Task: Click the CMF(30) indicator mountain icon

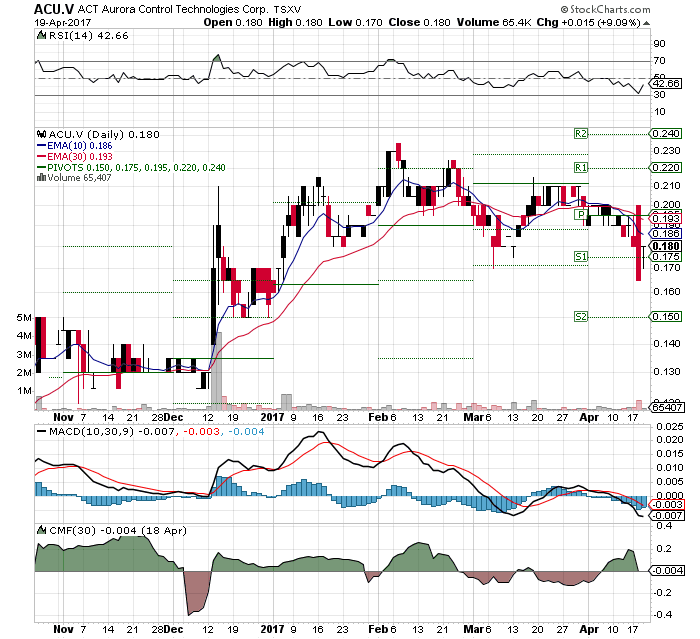Action: click(42, 530)
